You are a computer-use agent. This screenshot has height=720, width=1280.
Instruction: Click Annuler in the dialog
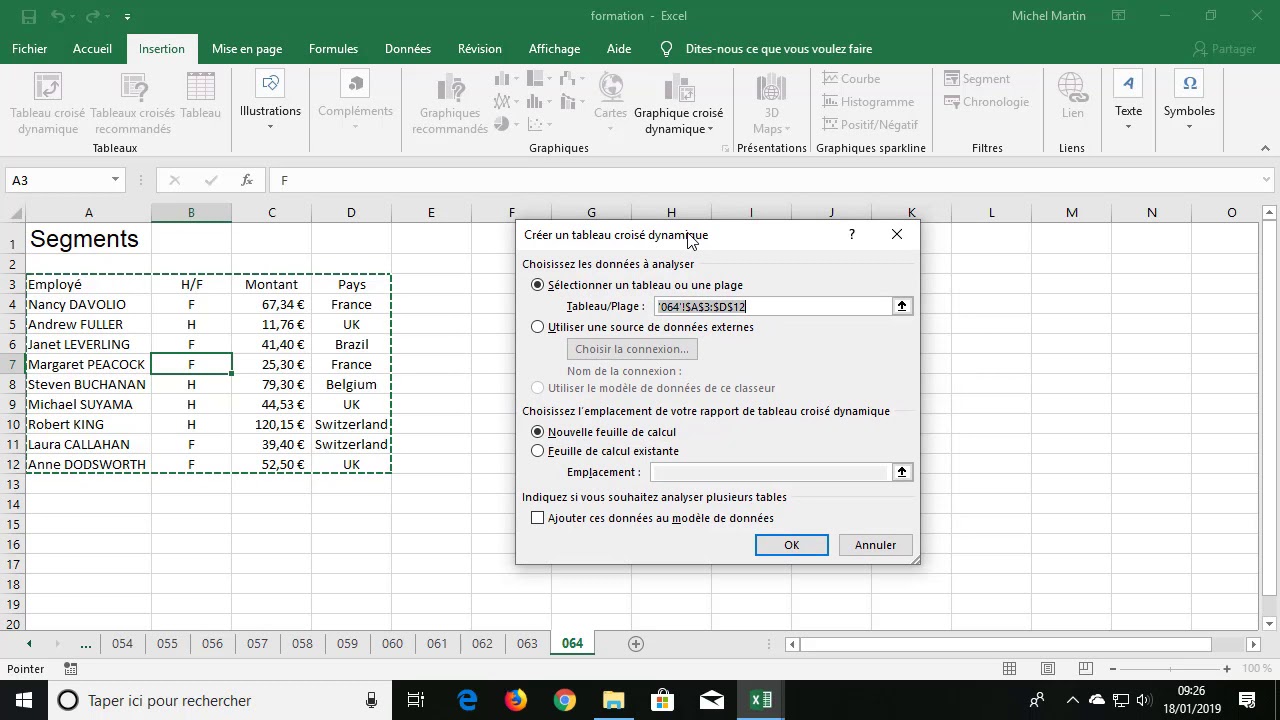tap(875, 545)
